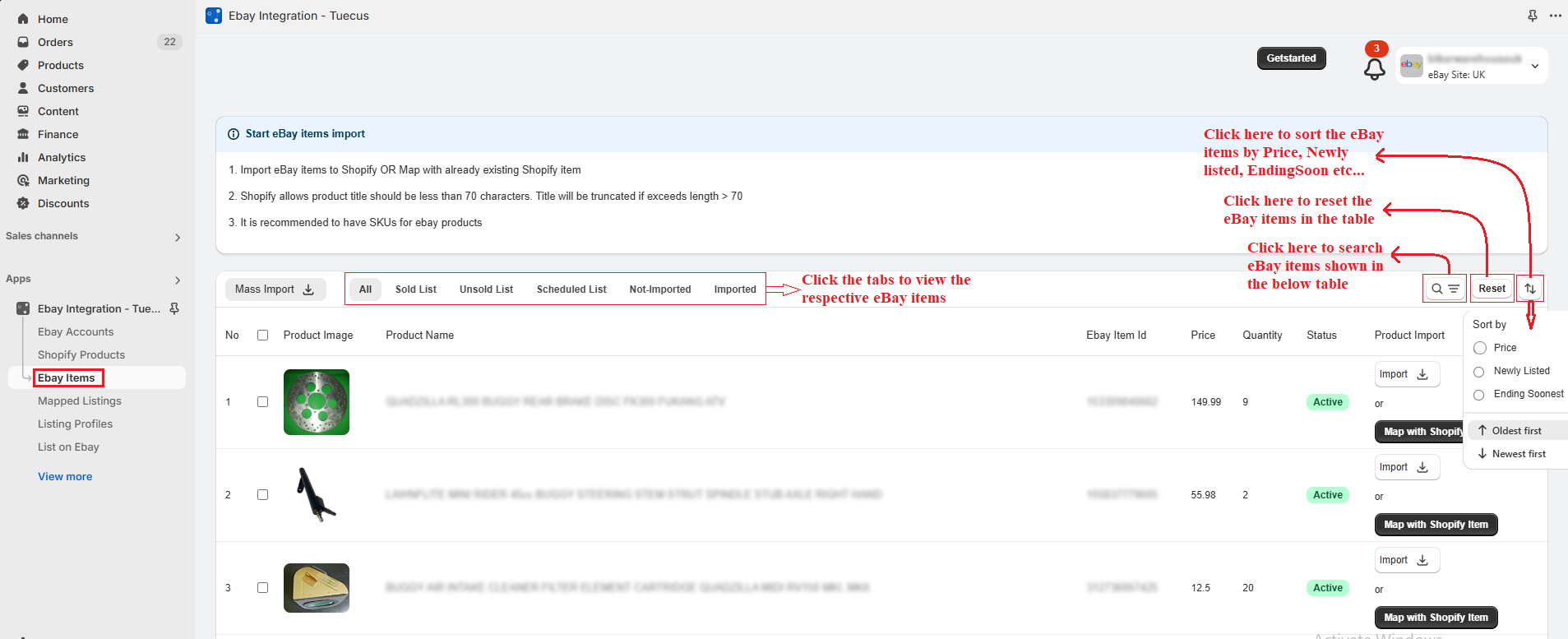Open Analytics in sidebar

pyautogui.click(x=62, y=157)
